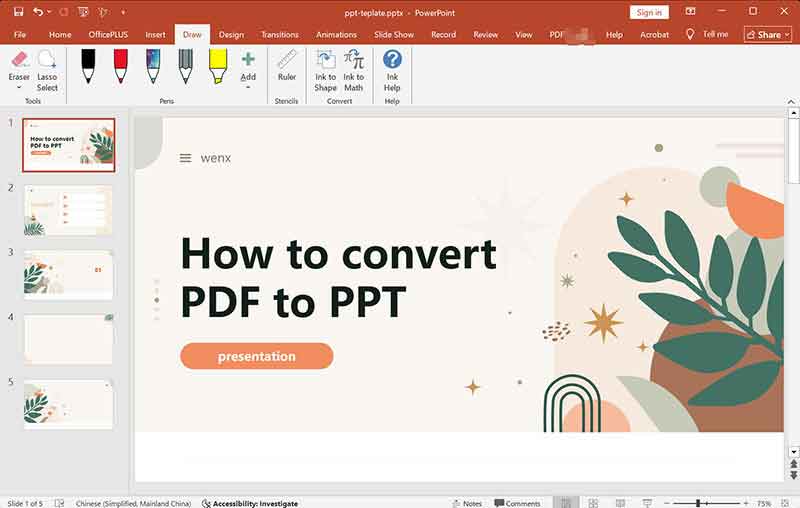Viewport: 800px width, 508px height.
Task: Start Slide Show from status bar icon
Action: (646, 503)
